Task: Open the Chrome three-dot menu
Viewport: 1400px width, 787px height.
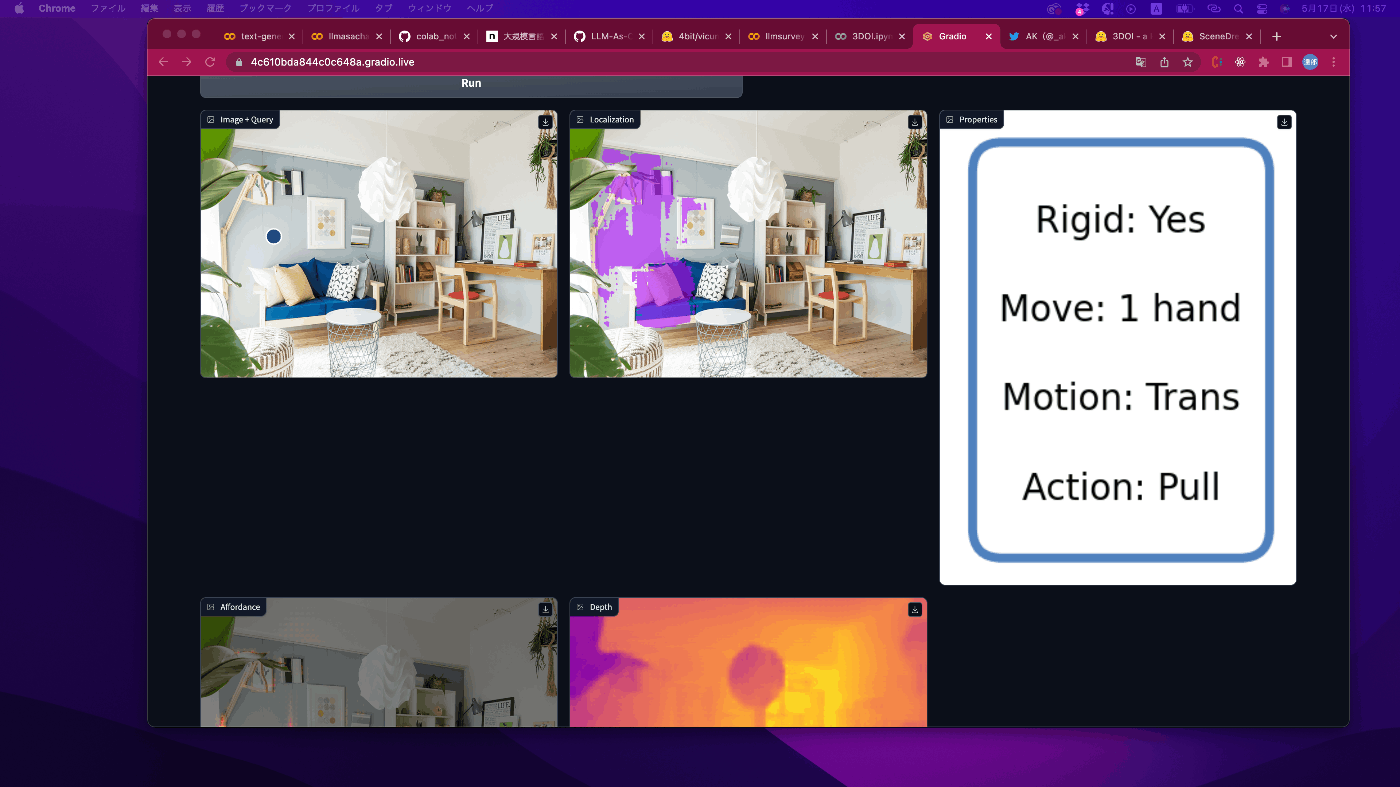Action: 1334,62
